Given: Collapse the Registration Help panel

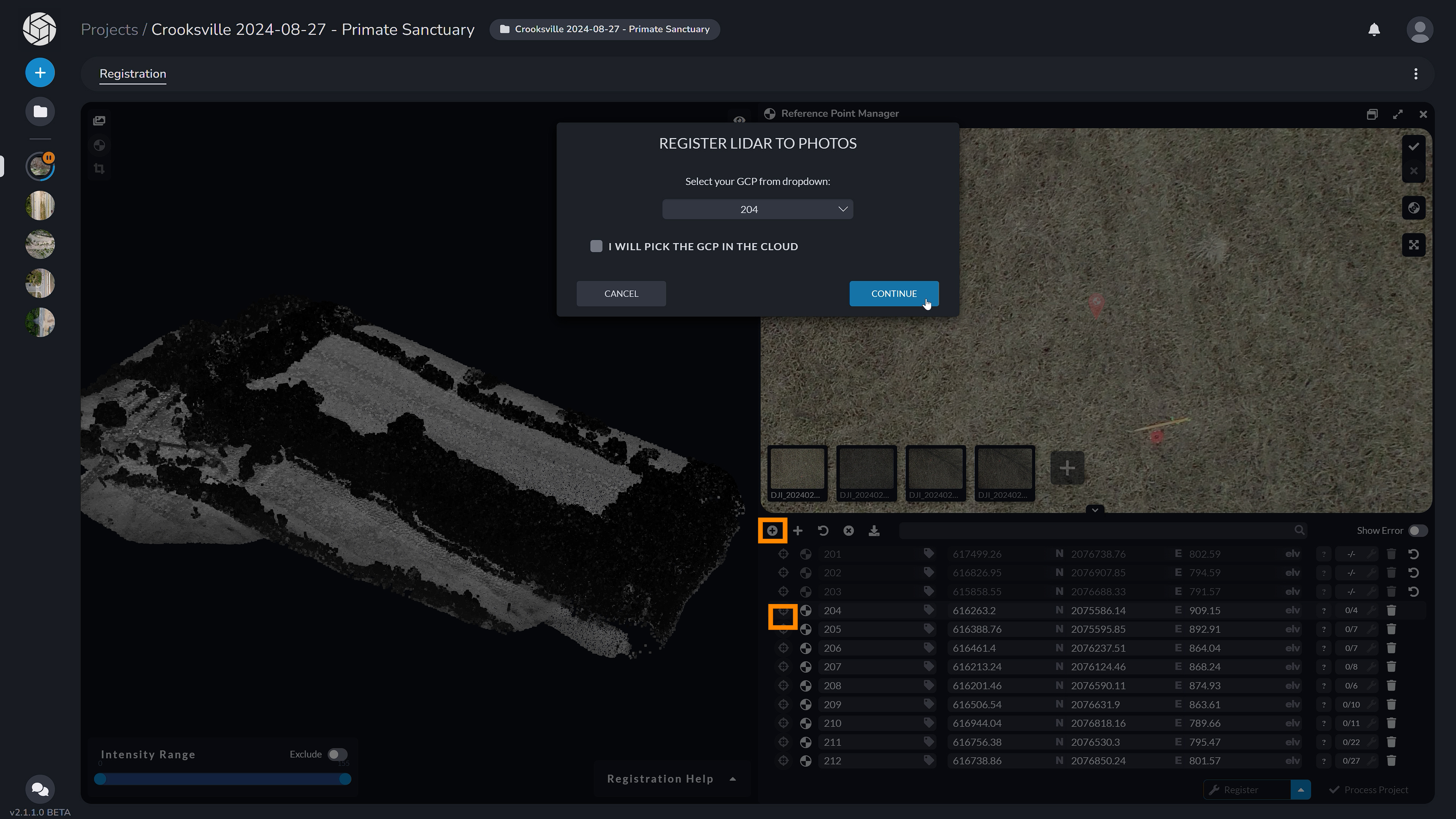Looking at the screenshot, I should pos(733,778).
